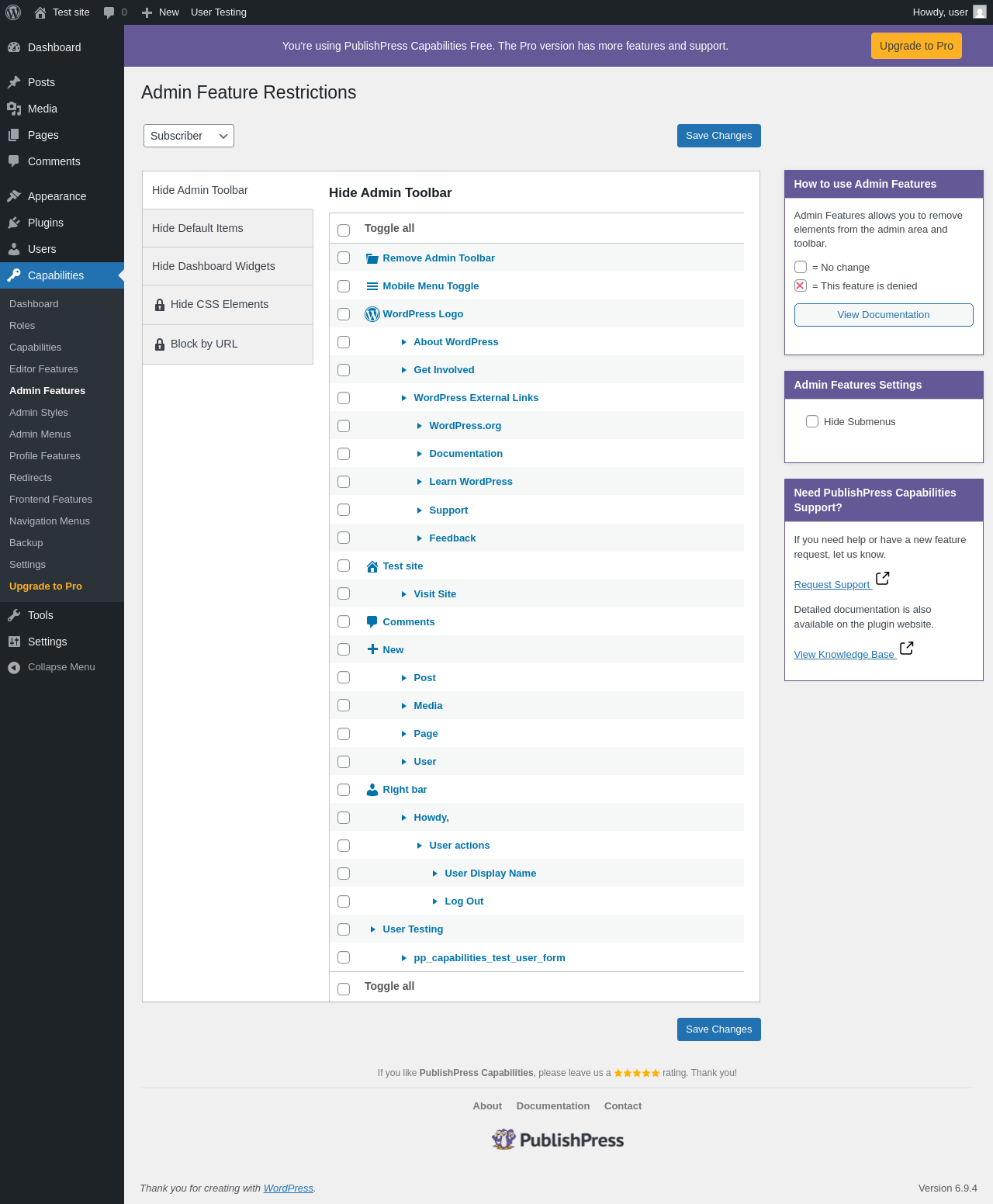993x1204 pixels.
Task: Open the Editor Features submenu item
Action: tap(43, 369)
